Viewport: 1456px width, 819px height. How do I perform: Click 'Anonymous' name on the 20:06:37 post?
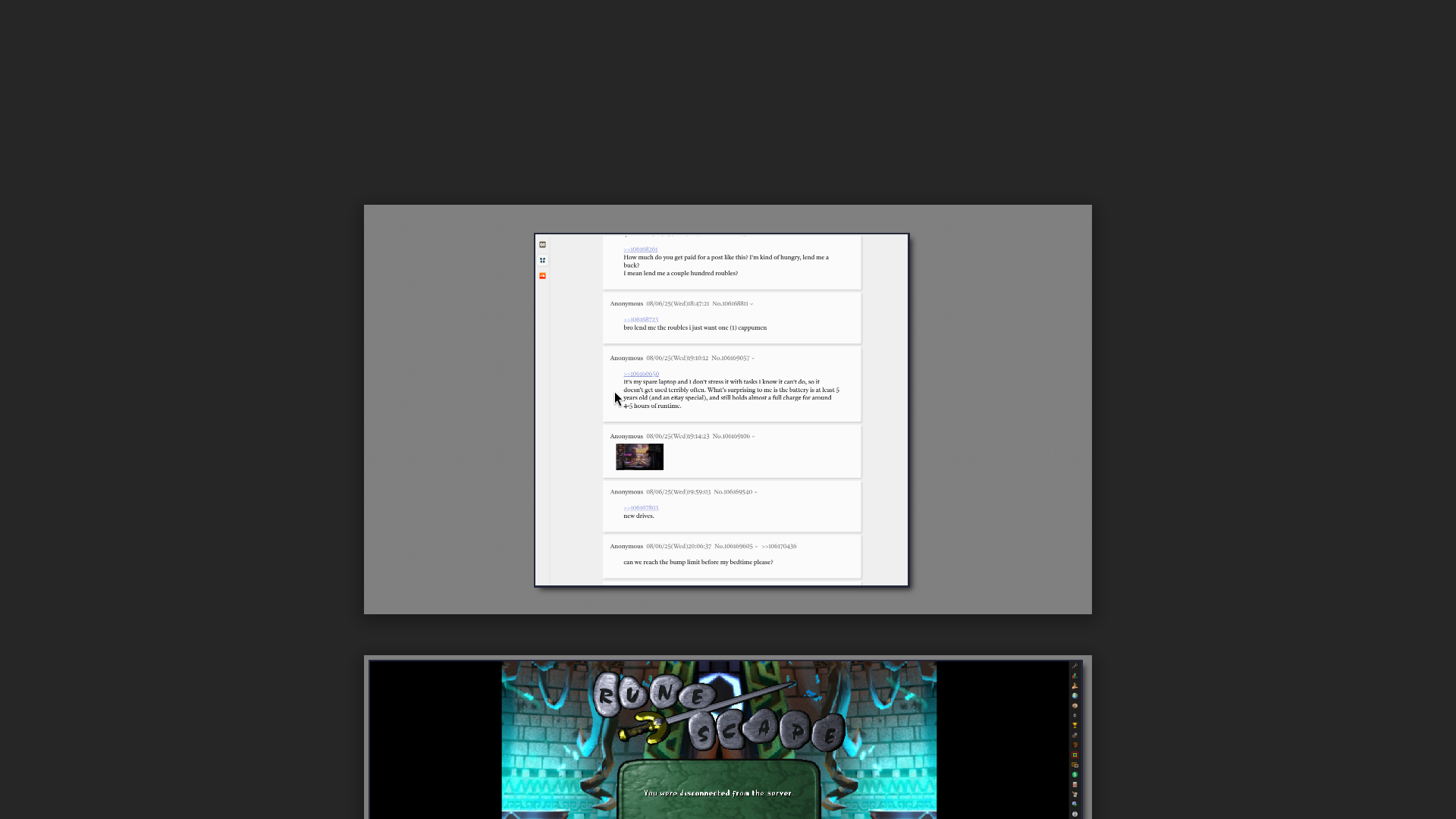coord(626,546)
